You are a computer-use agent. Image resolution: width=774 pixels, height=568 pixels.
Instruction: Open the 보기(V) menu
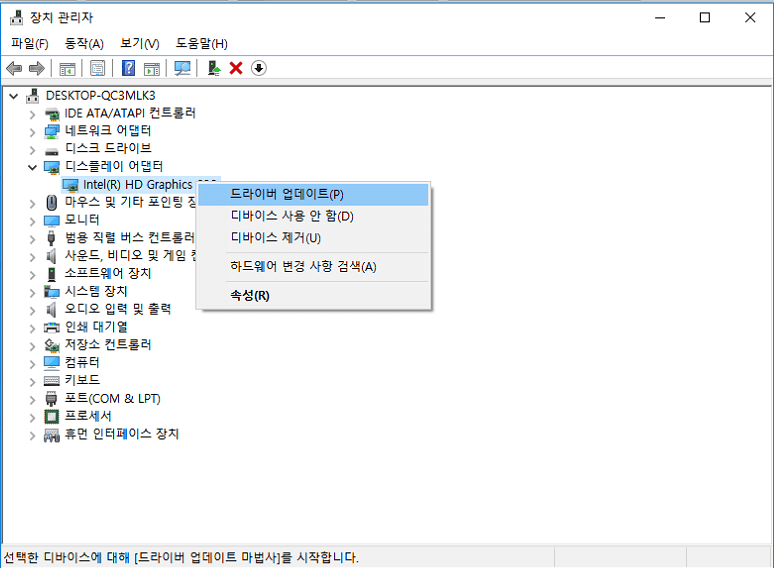point(140,43)
